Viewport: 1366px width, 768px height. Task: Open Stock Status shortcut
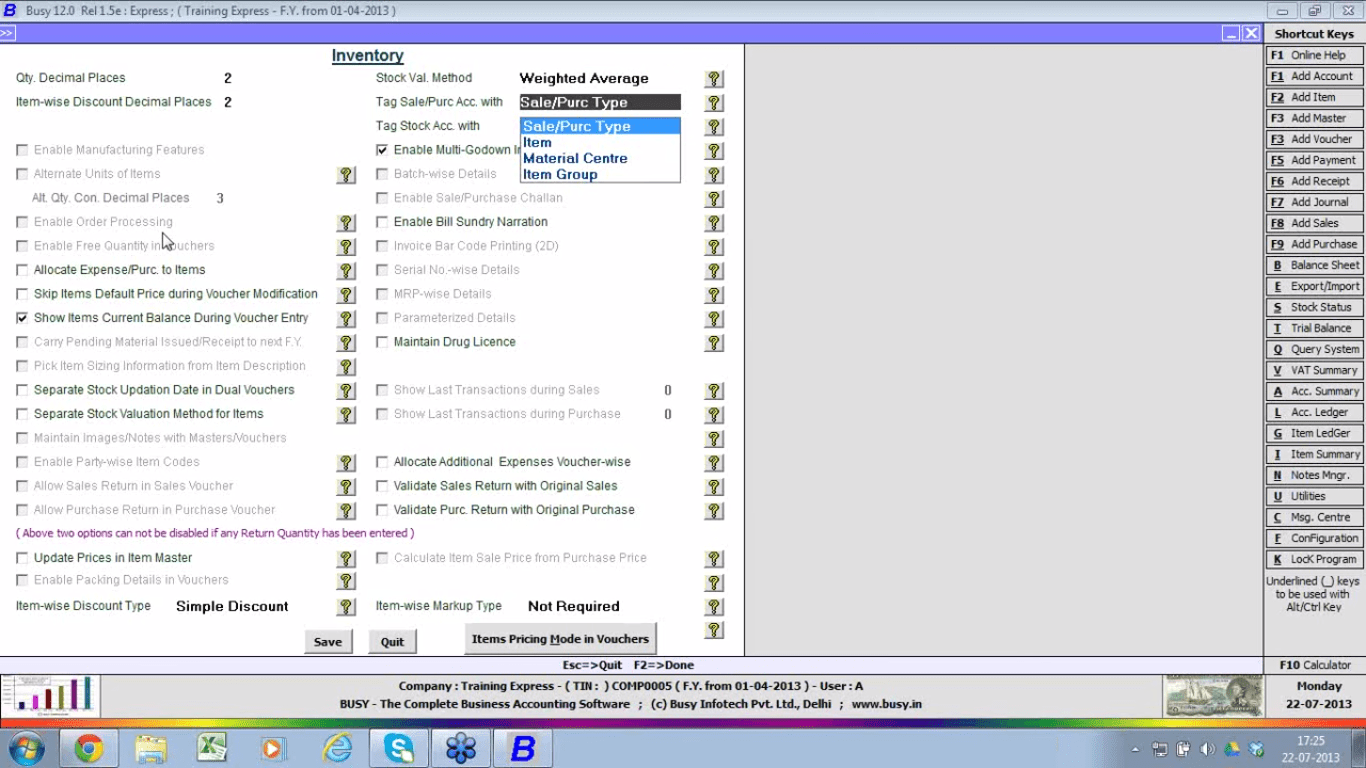[1314, 307]
